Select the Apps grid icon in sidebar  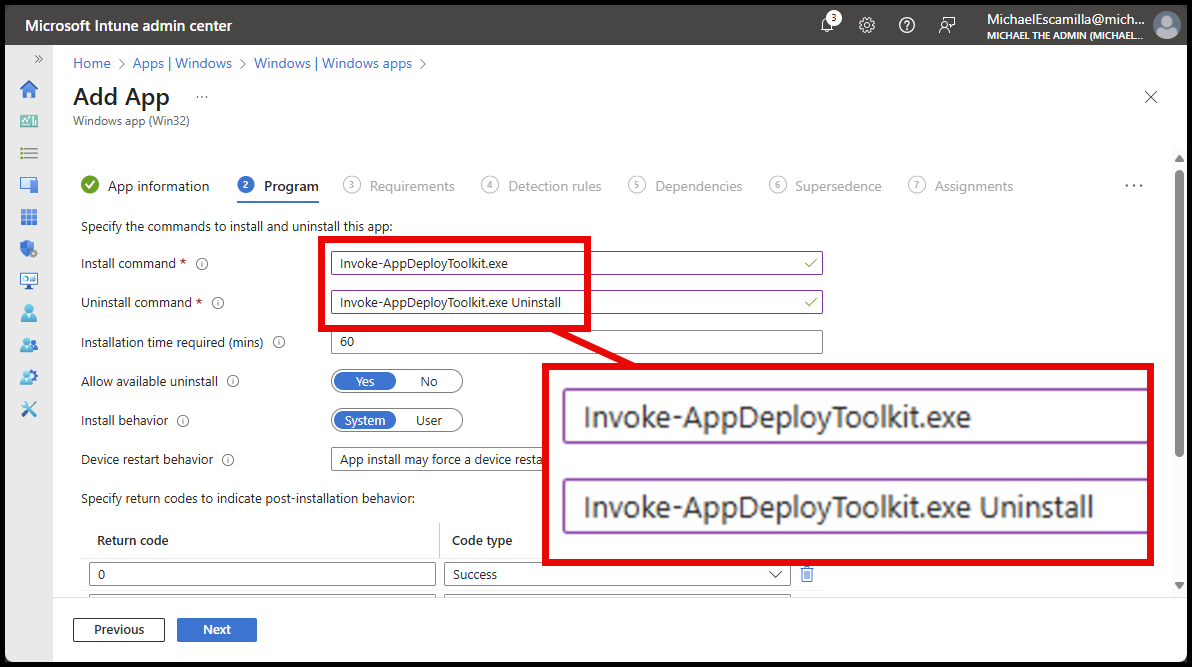point(29,215)
